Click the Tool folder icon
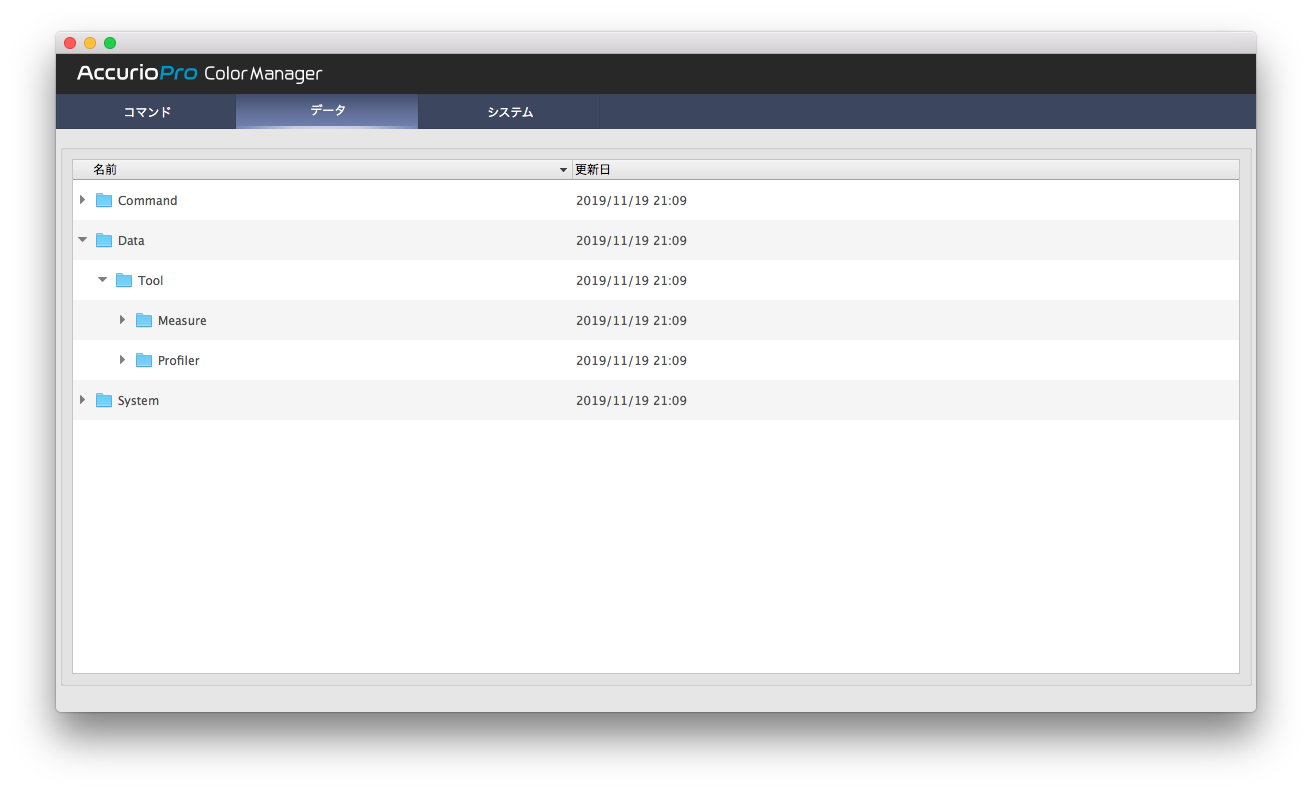This screenshot has height=792, width=1312. click(124, 280)
